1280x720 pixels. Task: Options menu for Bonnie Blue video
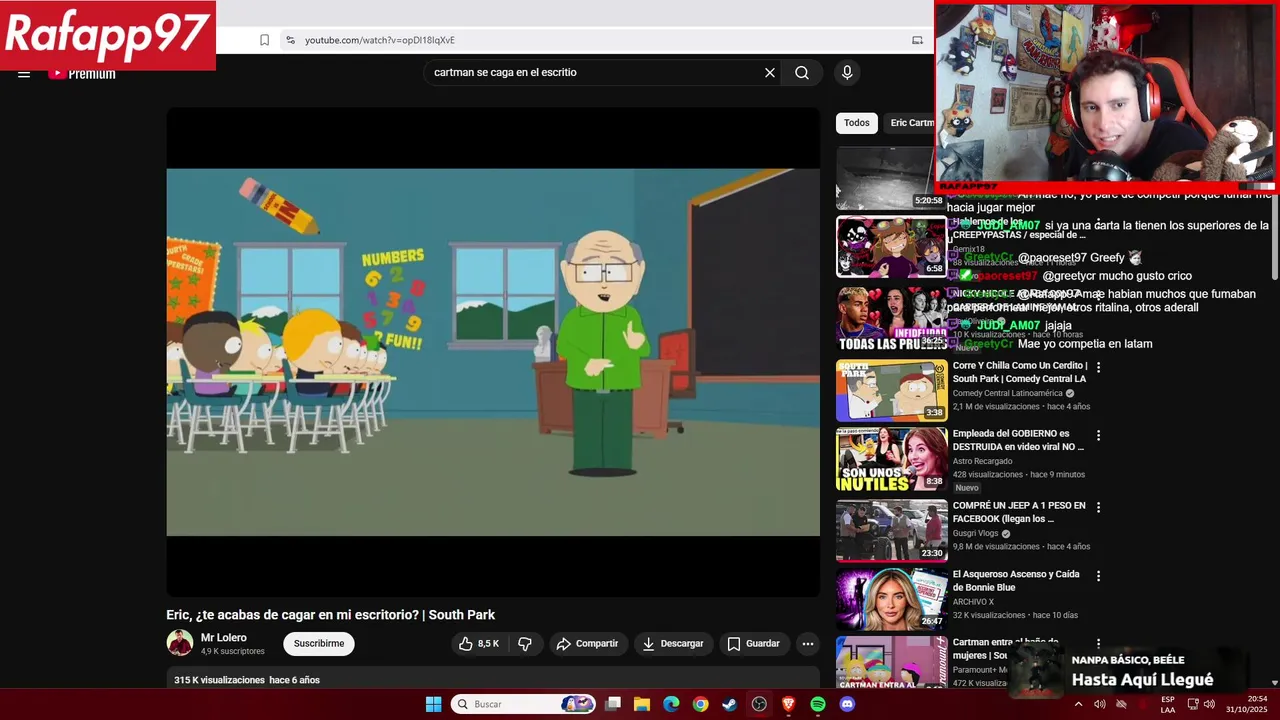(1098, 576)
